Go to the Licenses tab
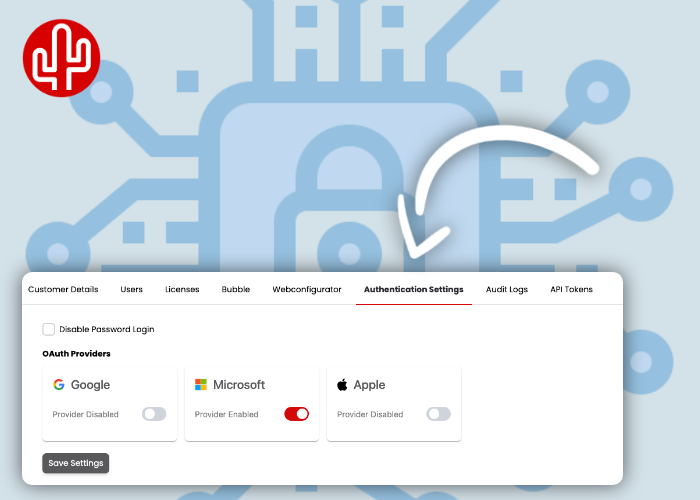 (182, 289)
